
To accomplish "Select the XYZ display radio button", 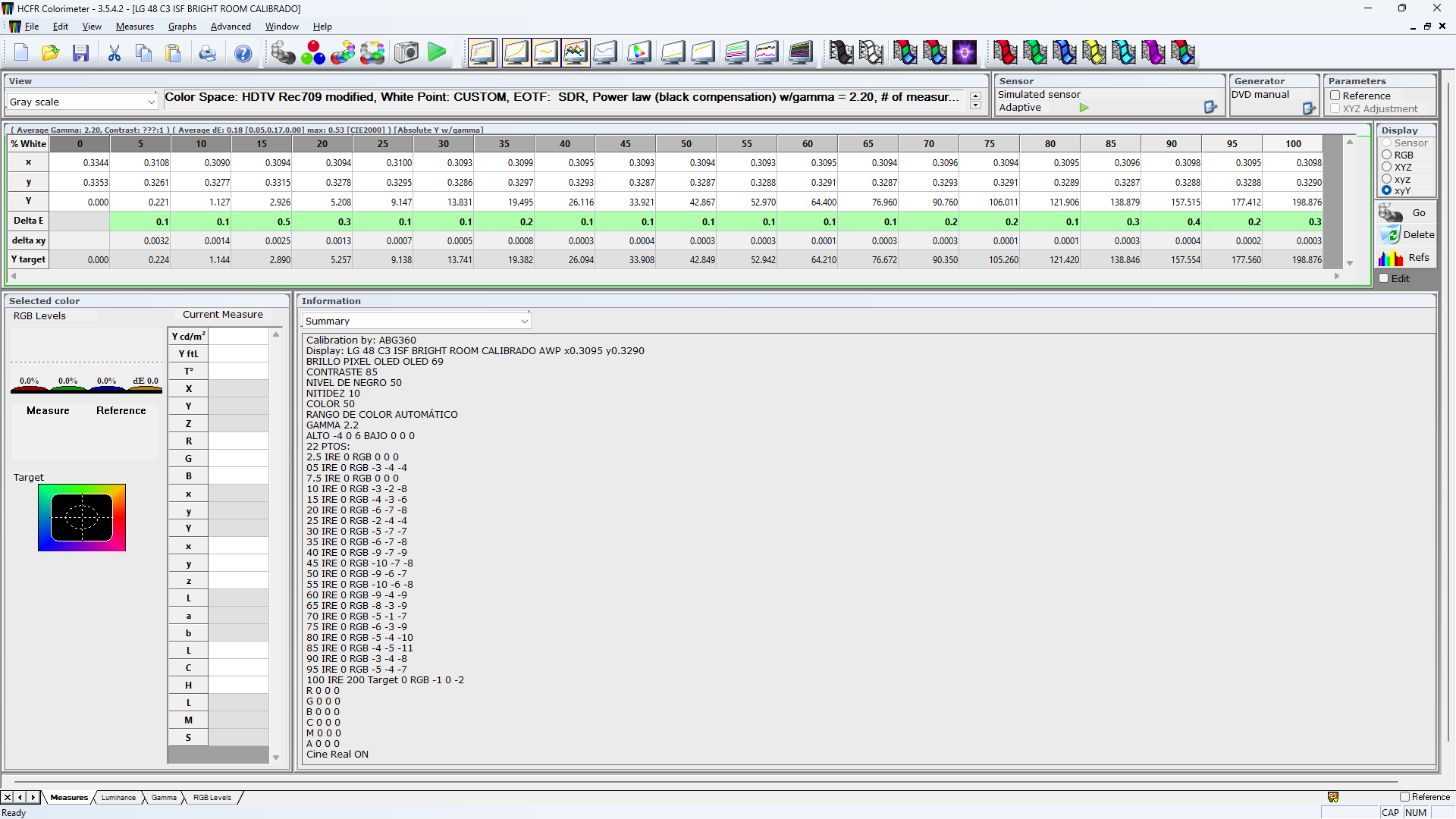I will pos(1387,167).
